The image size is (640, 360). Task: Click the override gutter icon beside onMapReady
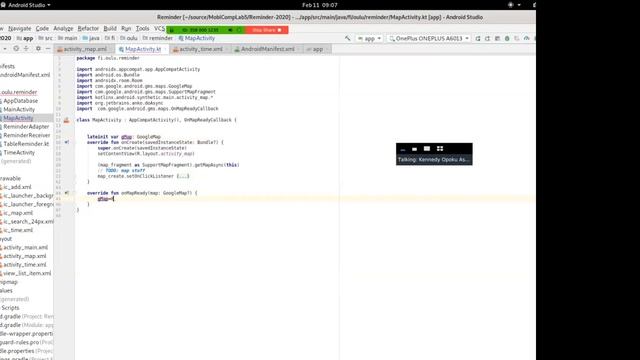[67, 193]
